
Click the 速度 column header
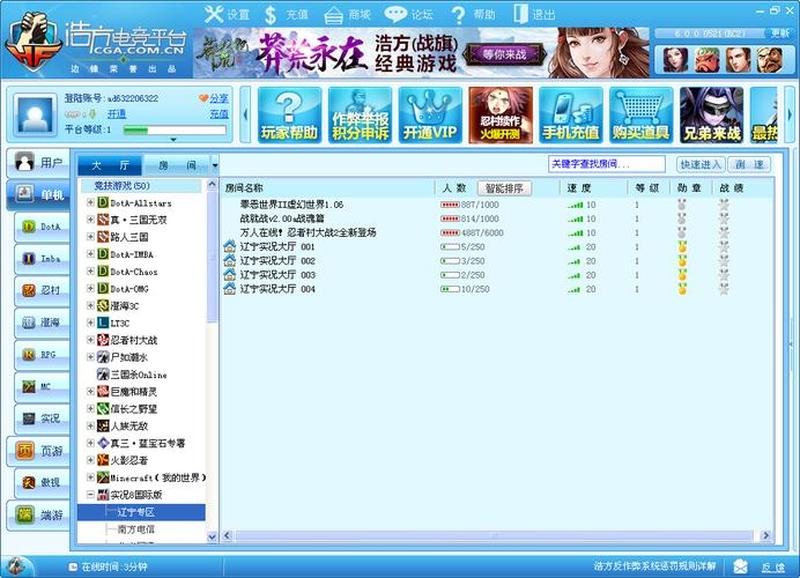[579, 188]
